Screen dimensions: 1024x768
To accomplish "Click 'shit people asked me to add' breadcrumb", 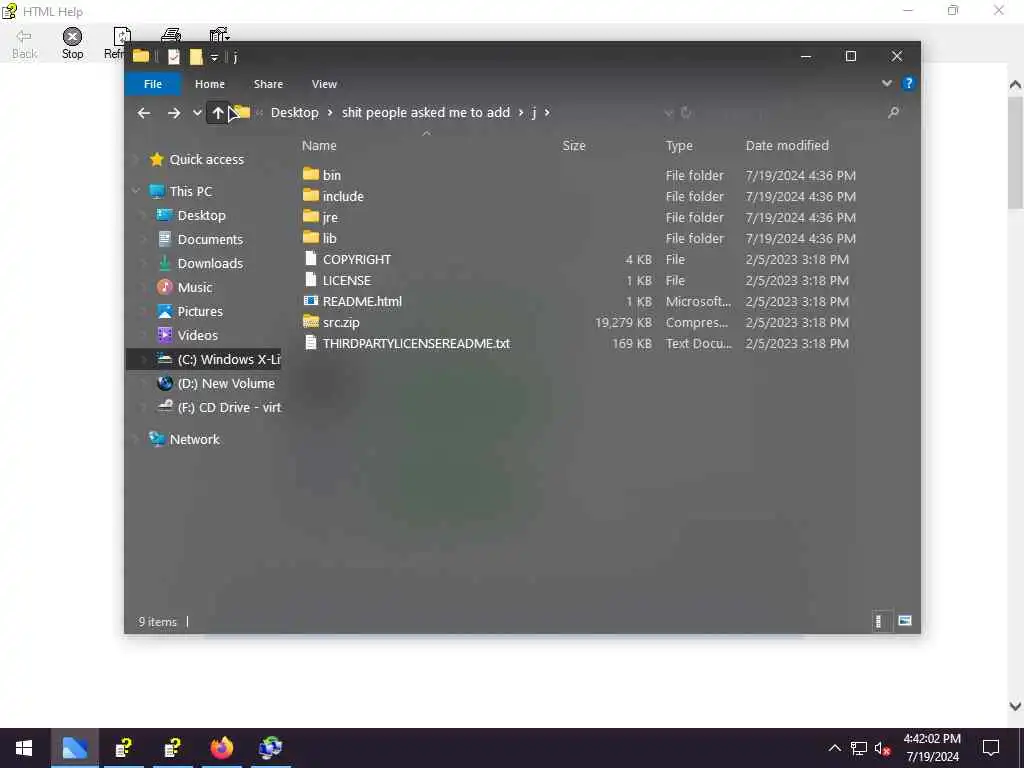I will click(x=426, y=112).
